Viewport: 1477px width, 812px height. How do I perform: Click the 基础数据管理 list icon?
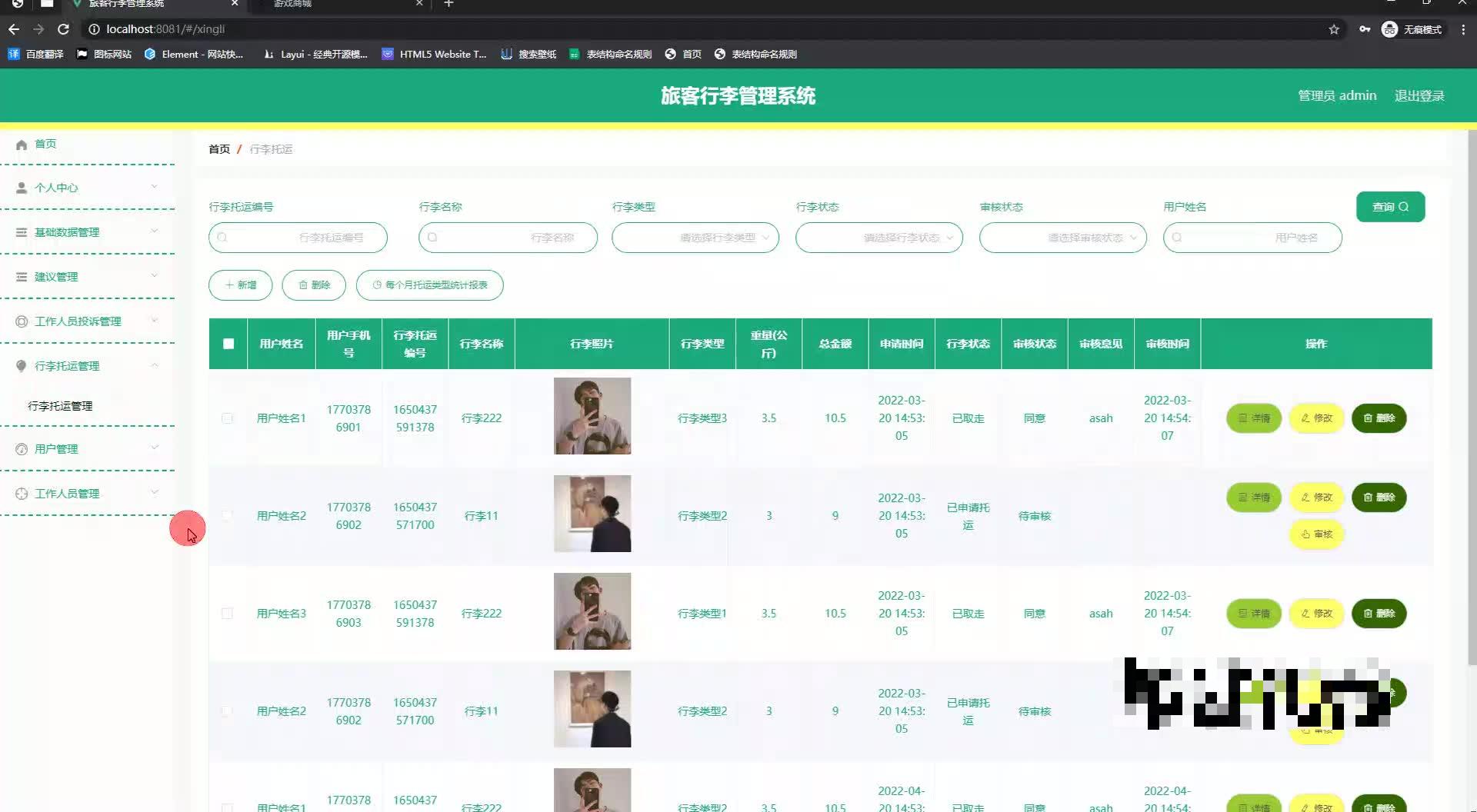pyautogui.click(x=21, y=231)
